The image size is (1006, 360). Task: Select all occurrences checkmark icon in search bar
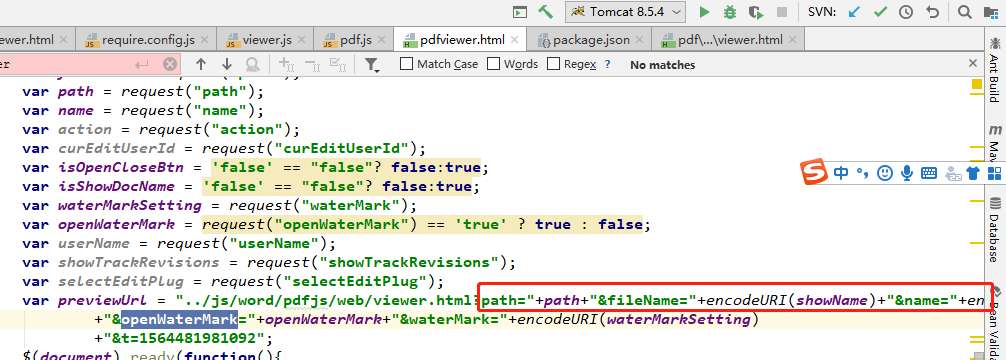click(338, 64)
